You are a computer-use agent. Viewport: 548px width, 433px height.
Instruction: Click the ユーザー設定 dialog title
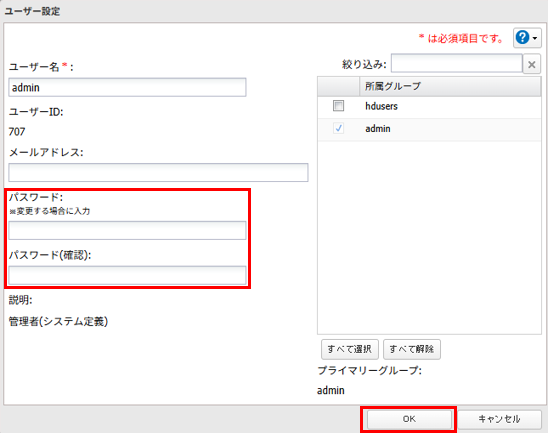pyautogui.click(x=32, y=11)
